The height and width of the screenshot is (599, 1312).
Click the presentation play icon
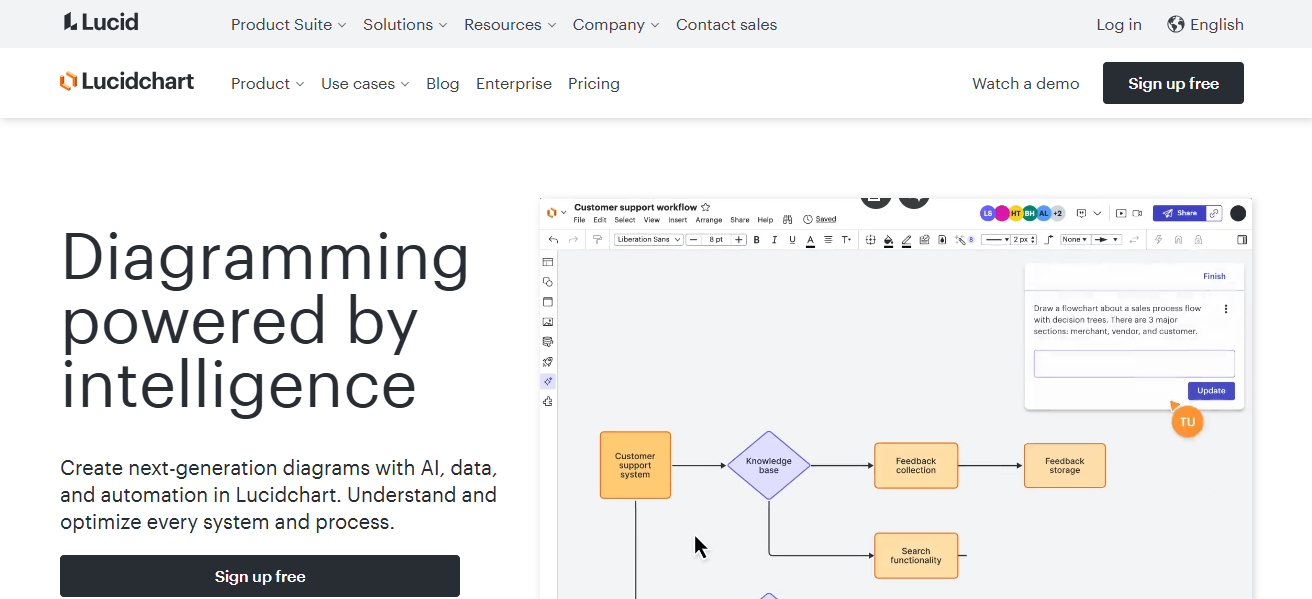[x=1121, y=213]
